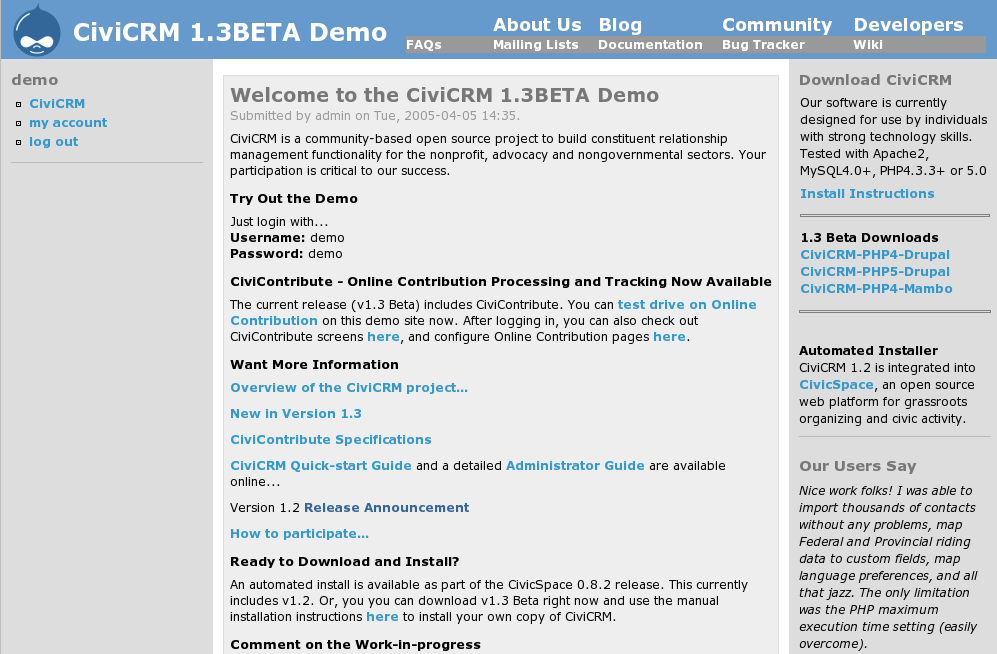Click the CiviCRM 1.3BETA Demo site title

[x=230, y=32]
